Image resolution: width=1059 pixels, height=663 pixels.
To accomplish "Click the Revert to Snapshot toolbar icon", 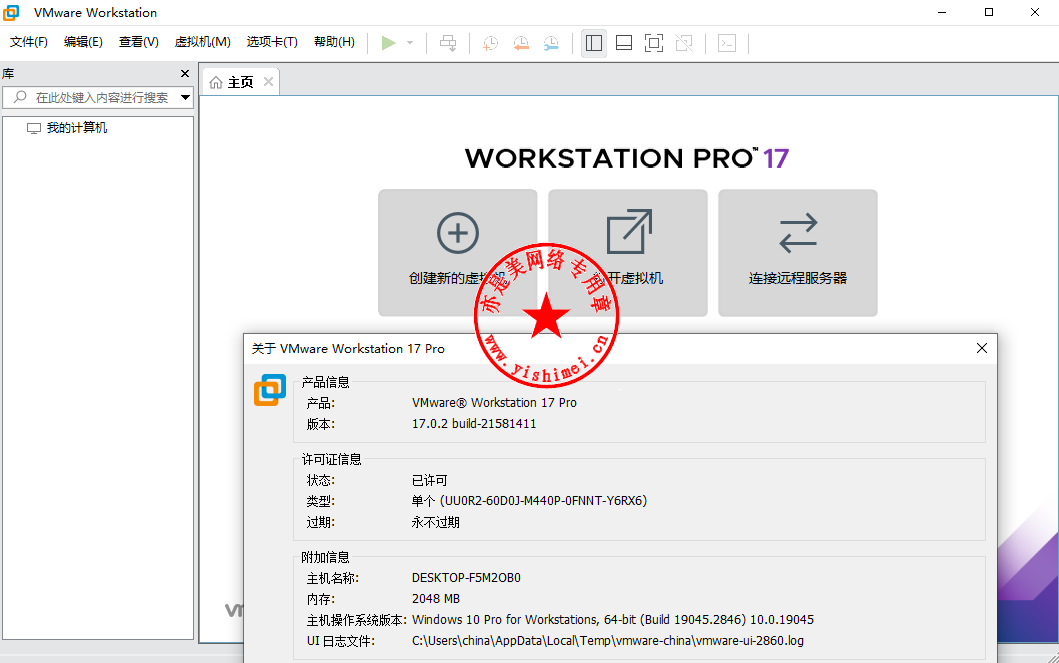I will (521, 43).
